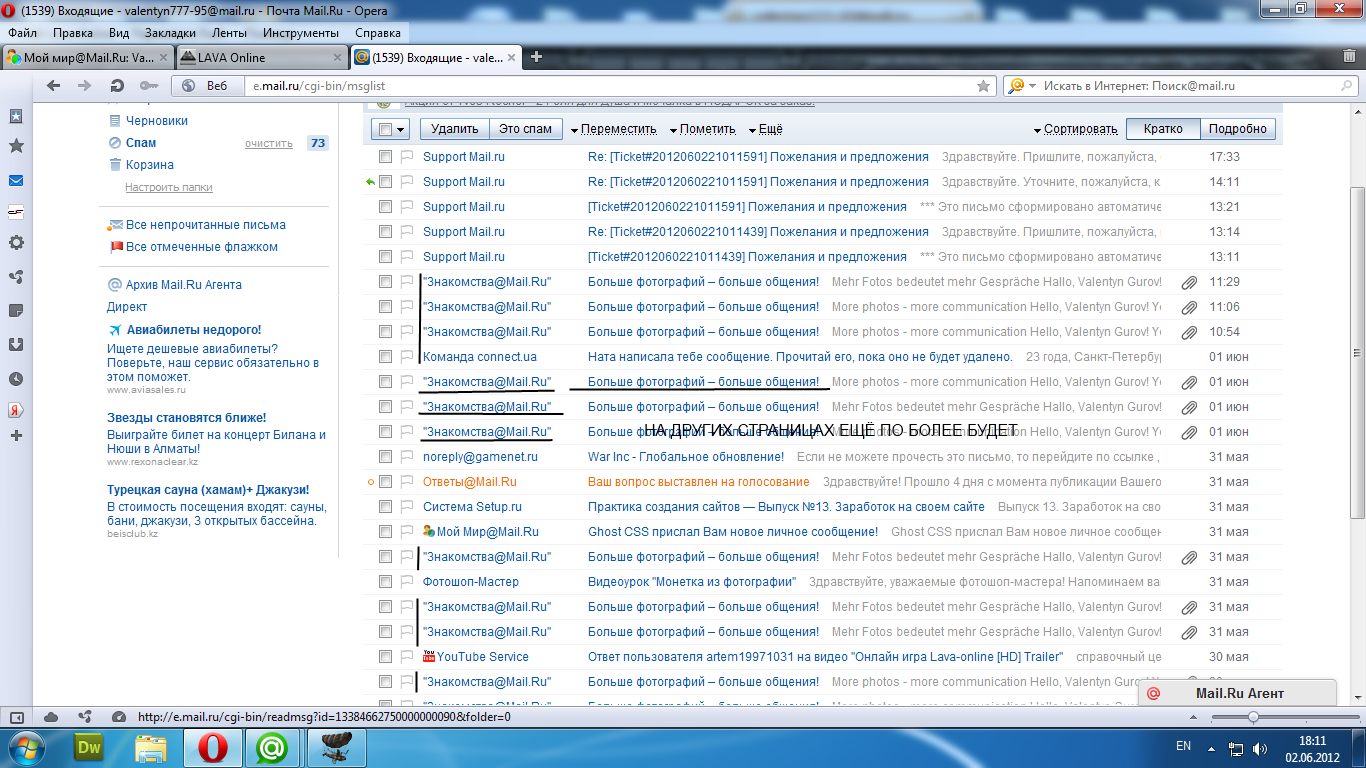This screenshot has width=1366, height=768.
Task: Expand the Переместить dropdown
Action: coord(613,129)
